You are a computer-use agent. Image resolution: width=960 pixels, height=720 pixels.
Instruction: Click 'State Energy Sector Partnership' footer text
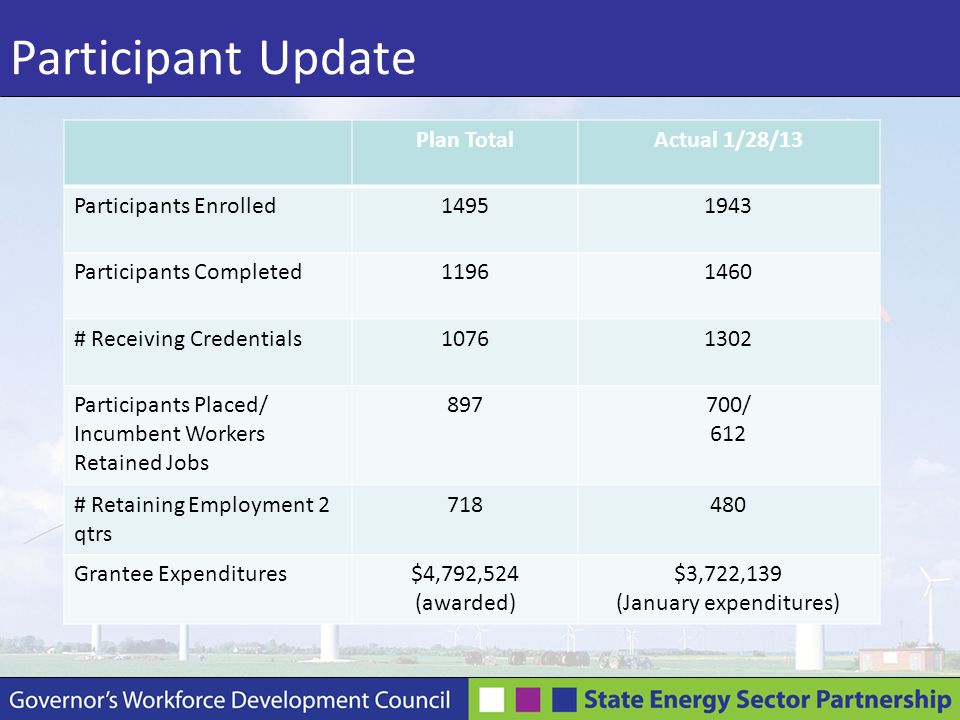pos(768,699)
